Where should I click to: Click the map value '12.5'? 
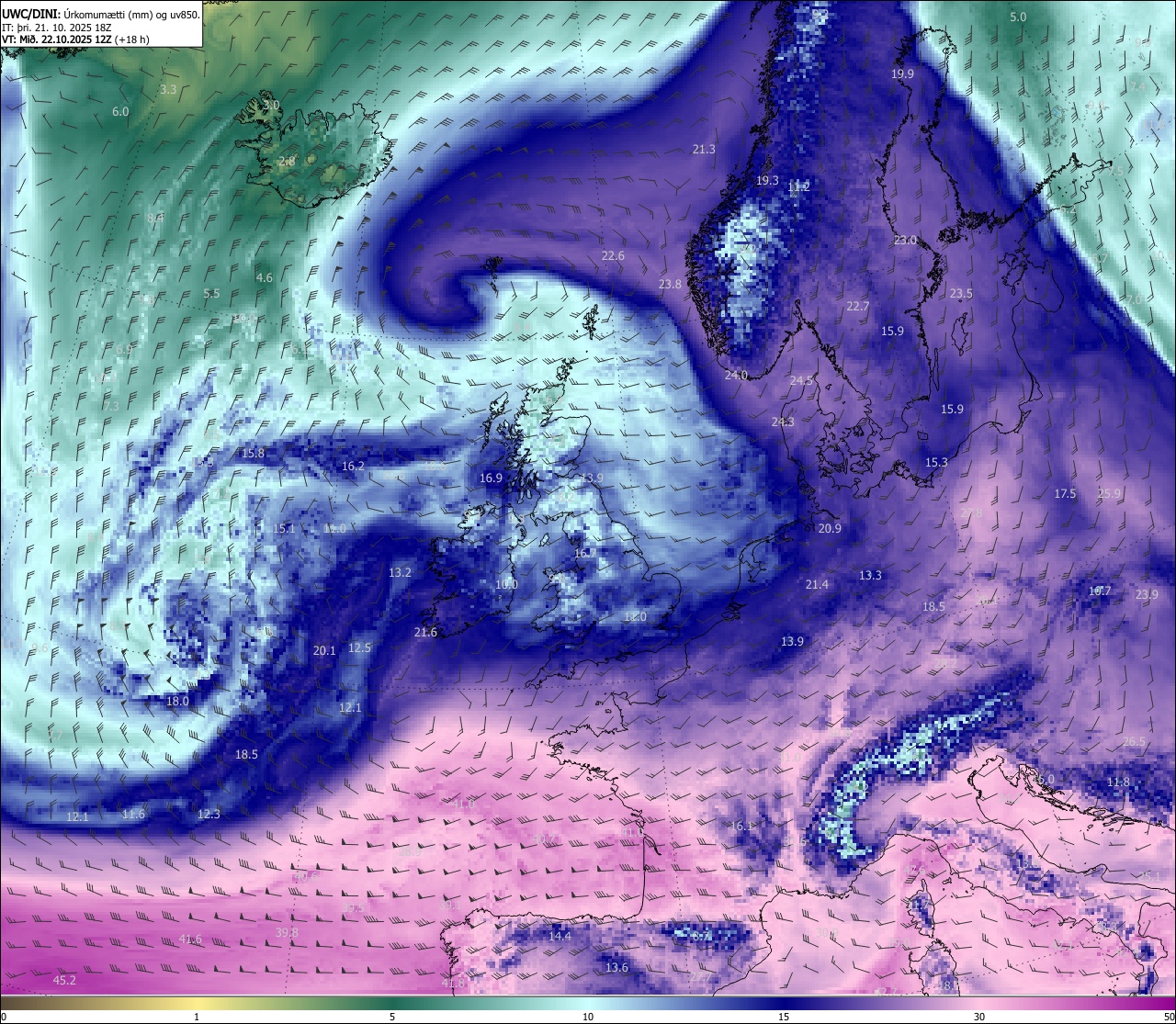pos(359,647)
